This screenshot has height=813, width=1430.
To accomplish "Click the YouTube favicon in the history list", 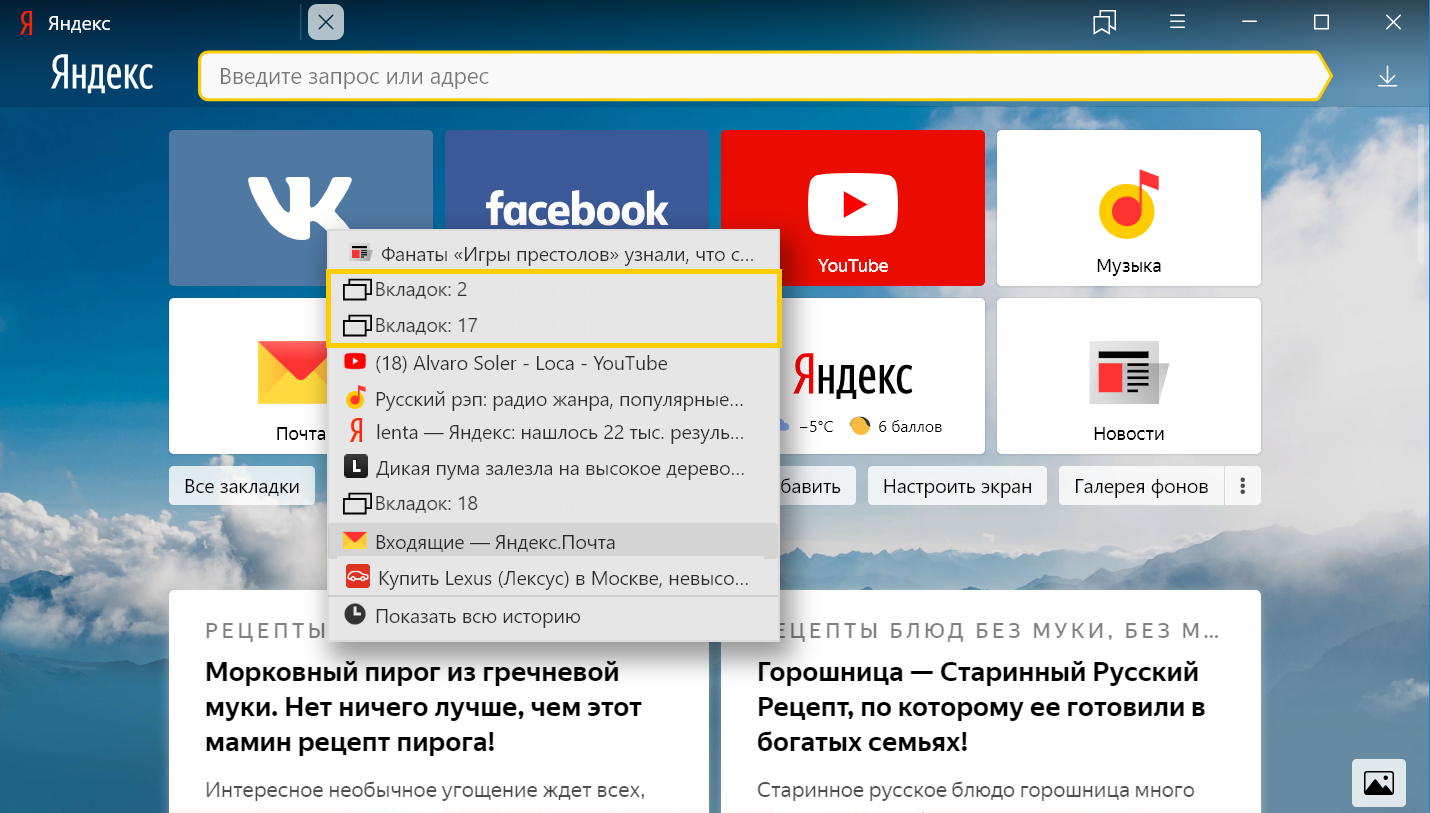I will [x=355, y=362].
